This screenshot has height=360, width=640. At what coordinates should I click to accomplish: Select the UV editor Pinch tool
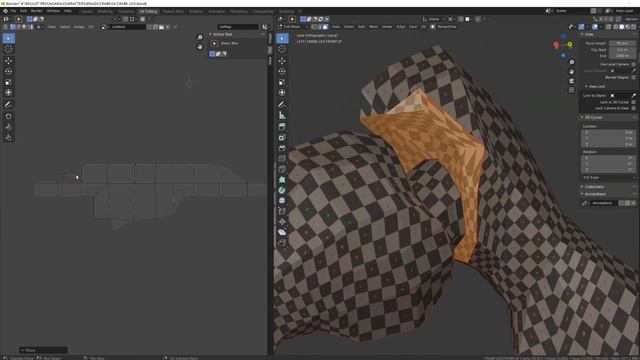[x=9, y=138]
